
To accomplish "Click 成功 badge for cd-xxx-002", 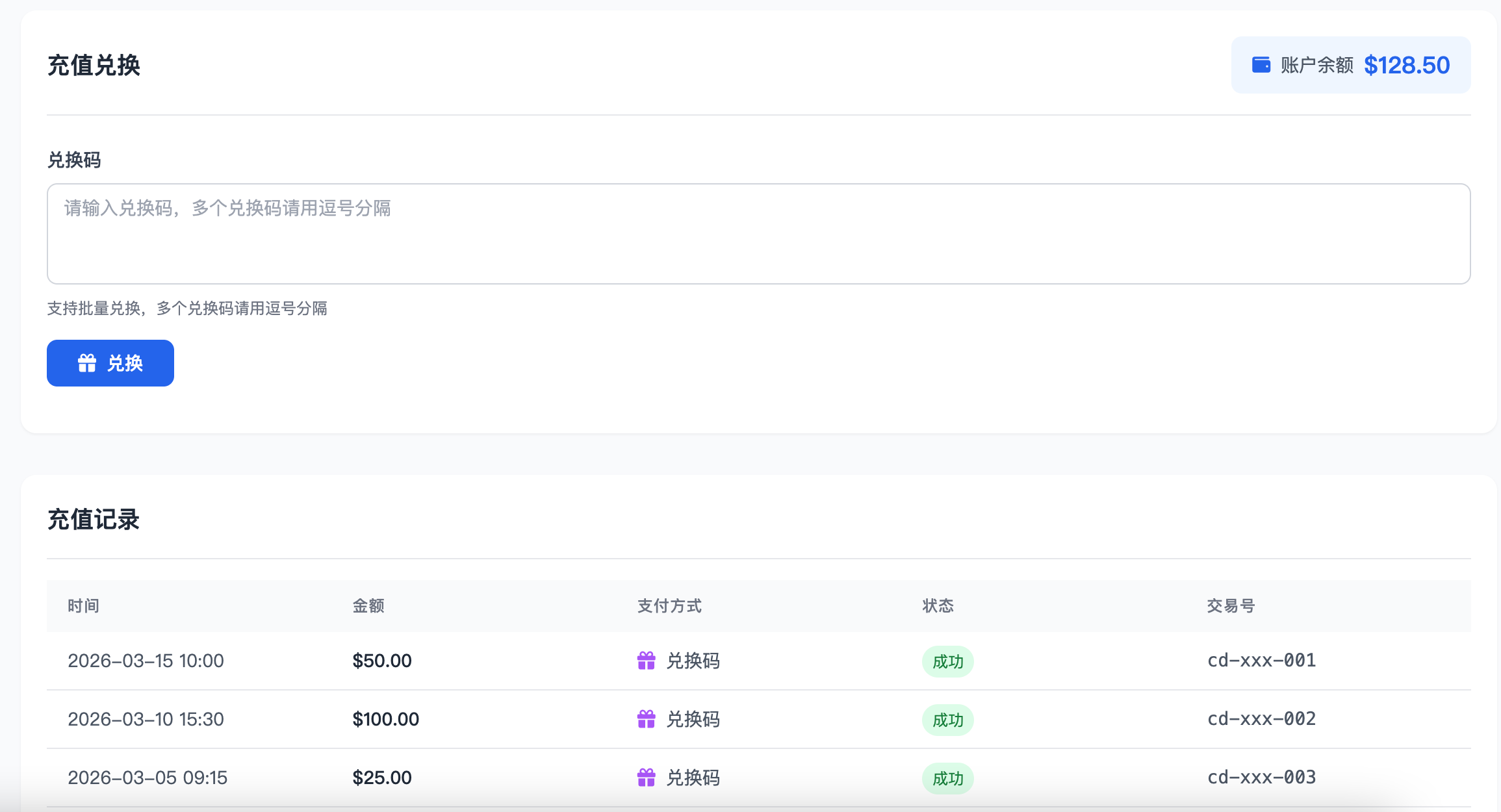I will 948,720.
